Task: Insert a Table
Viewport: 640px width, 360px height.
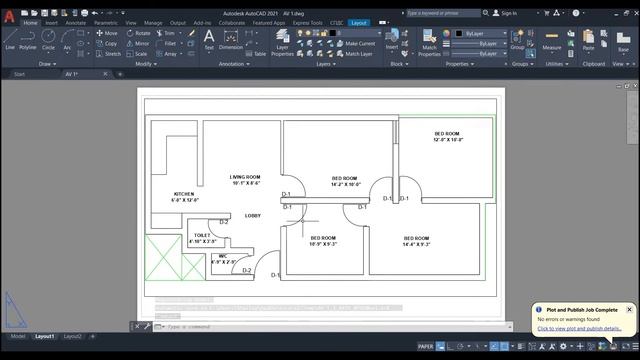Action: point(256,53)
